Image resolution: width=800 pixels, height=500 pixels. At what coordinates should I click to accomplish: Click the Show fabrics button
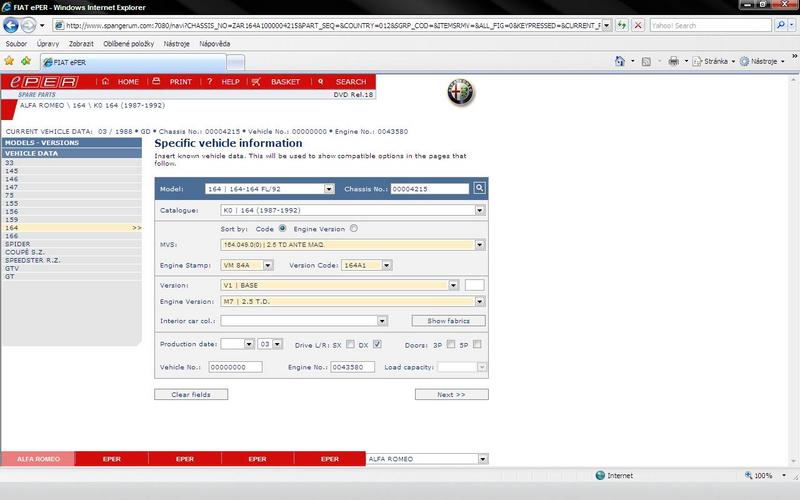448,321
